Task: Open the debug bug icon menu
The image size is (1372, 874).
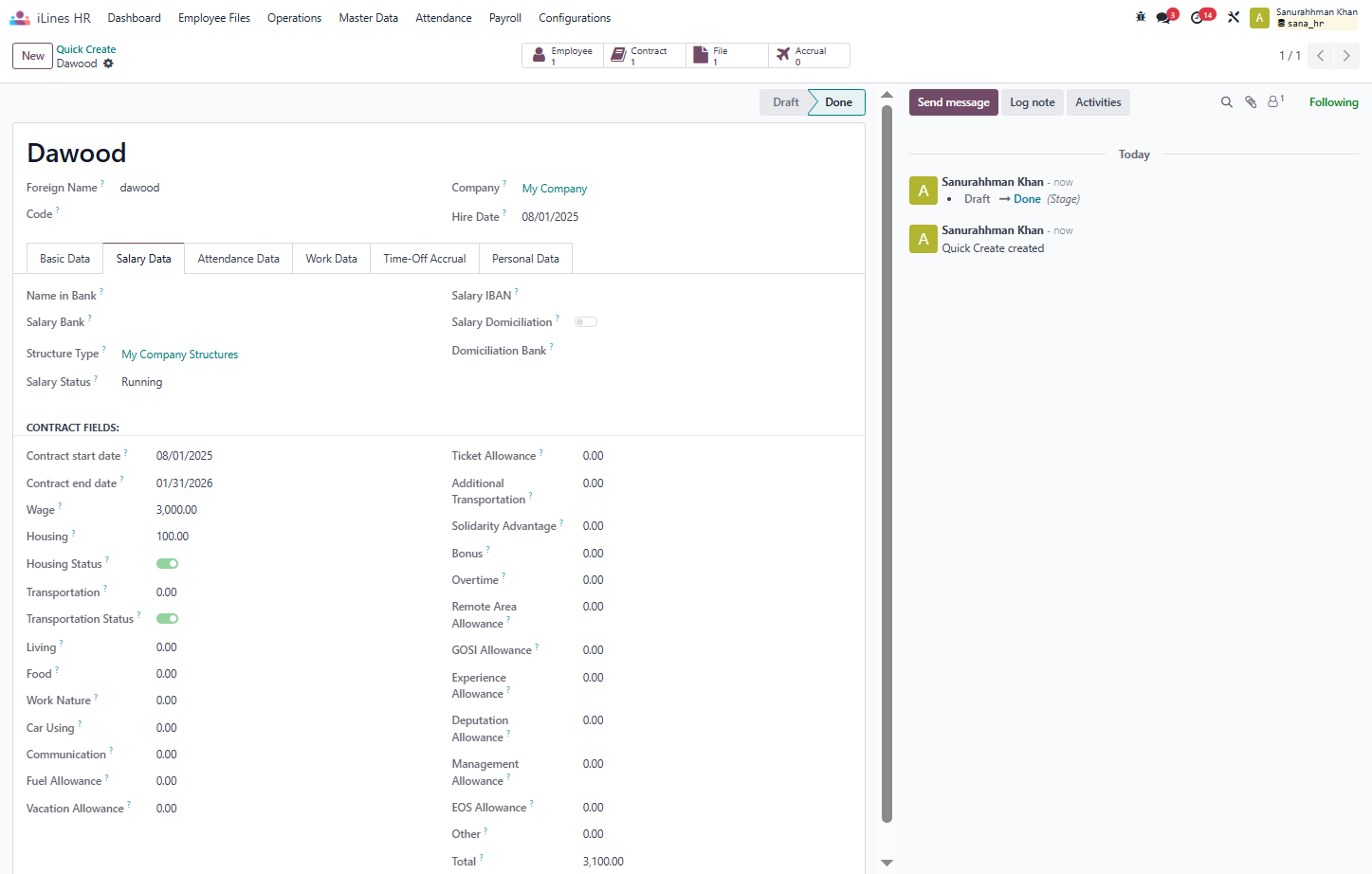Action: coord(1141,17)
